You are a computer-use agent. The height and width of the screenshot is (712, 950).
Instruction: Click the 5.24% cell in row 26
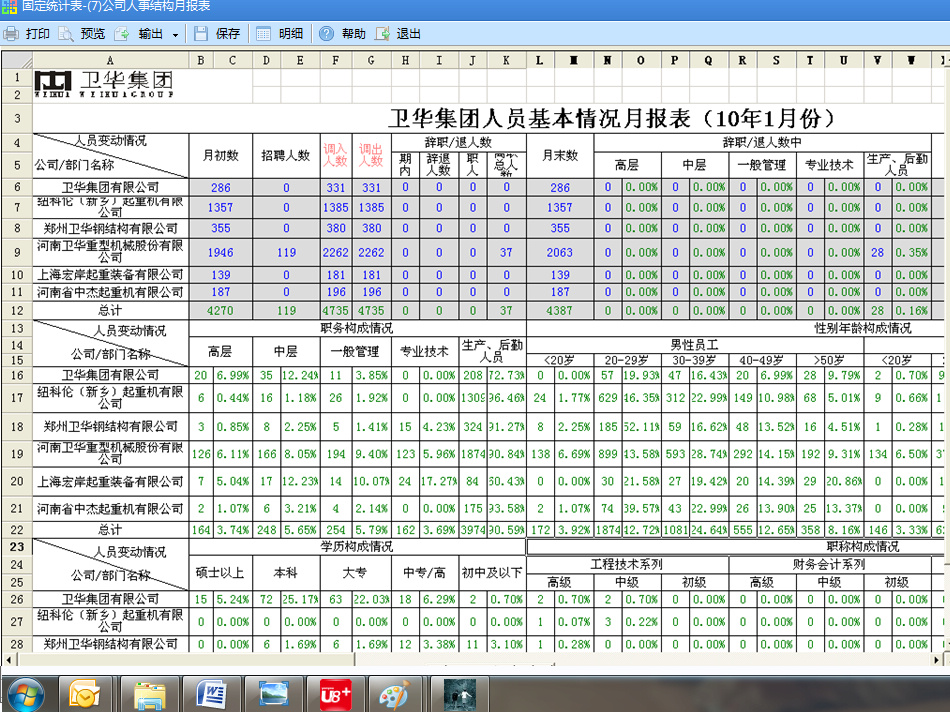click(x=233, y=599)
